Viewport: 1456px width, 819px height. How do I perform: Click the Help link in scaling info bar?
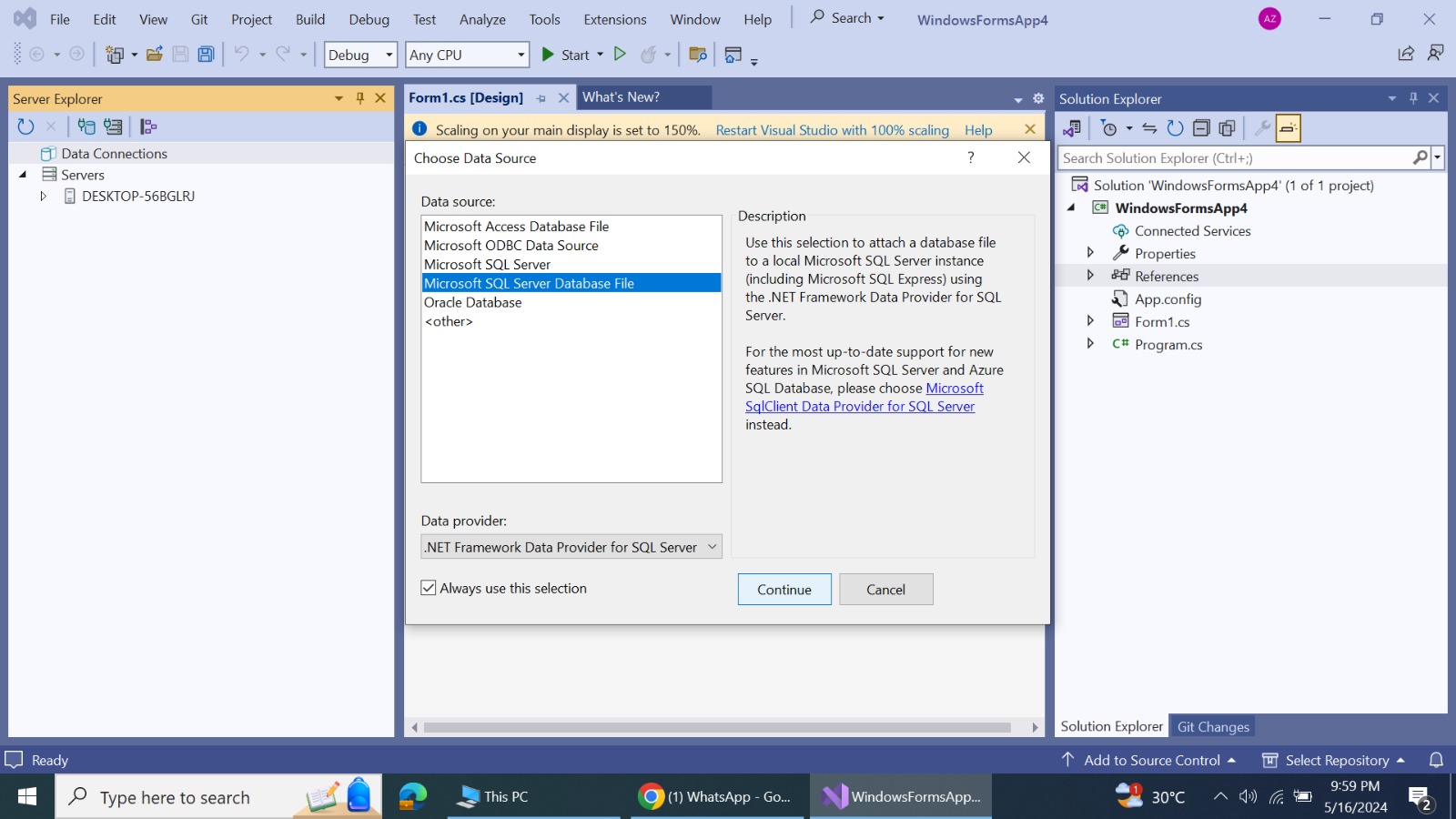978,130
